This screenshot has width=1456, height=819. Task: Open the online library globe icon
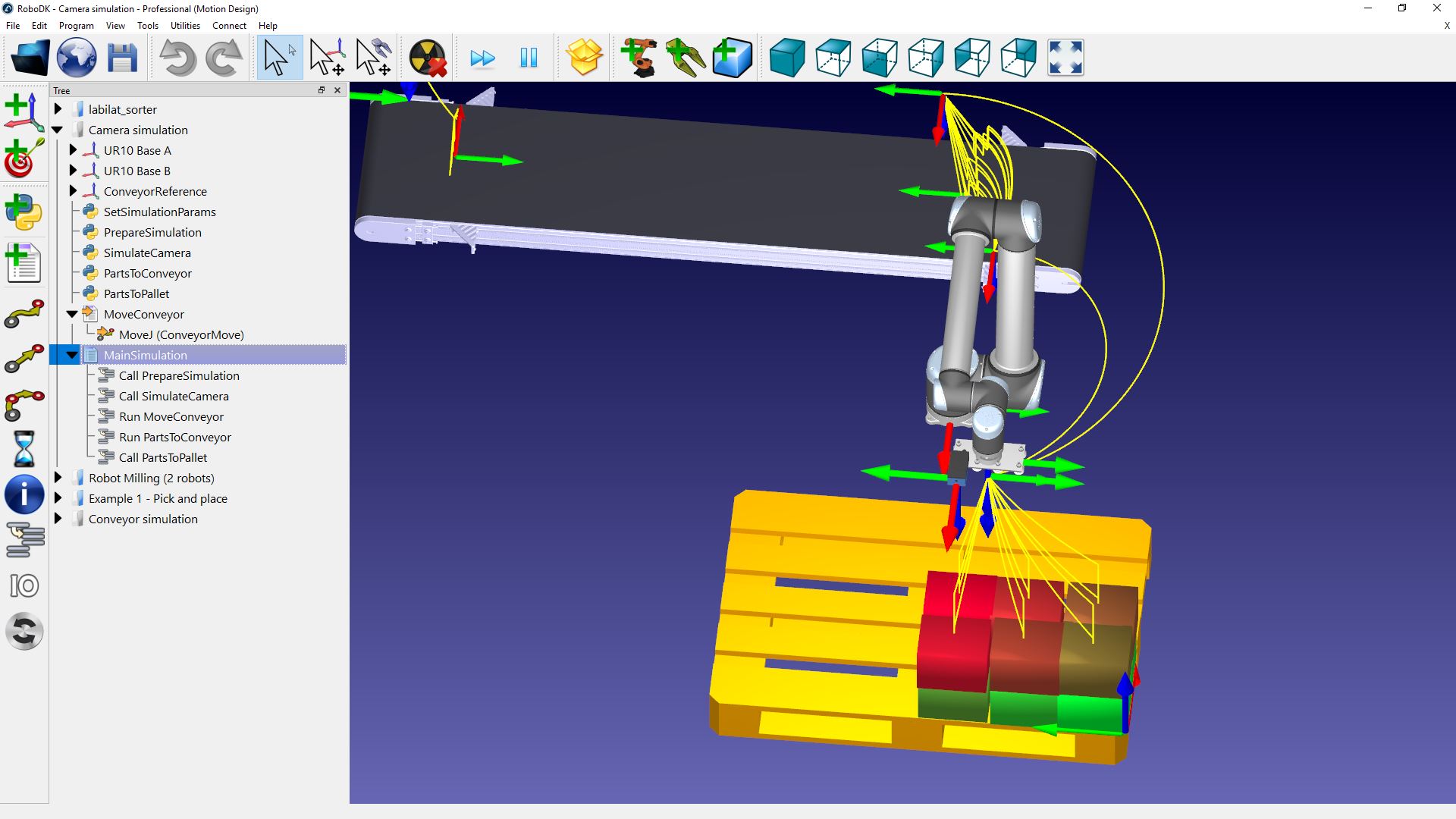pyautogui.click(x=77, y=58)
